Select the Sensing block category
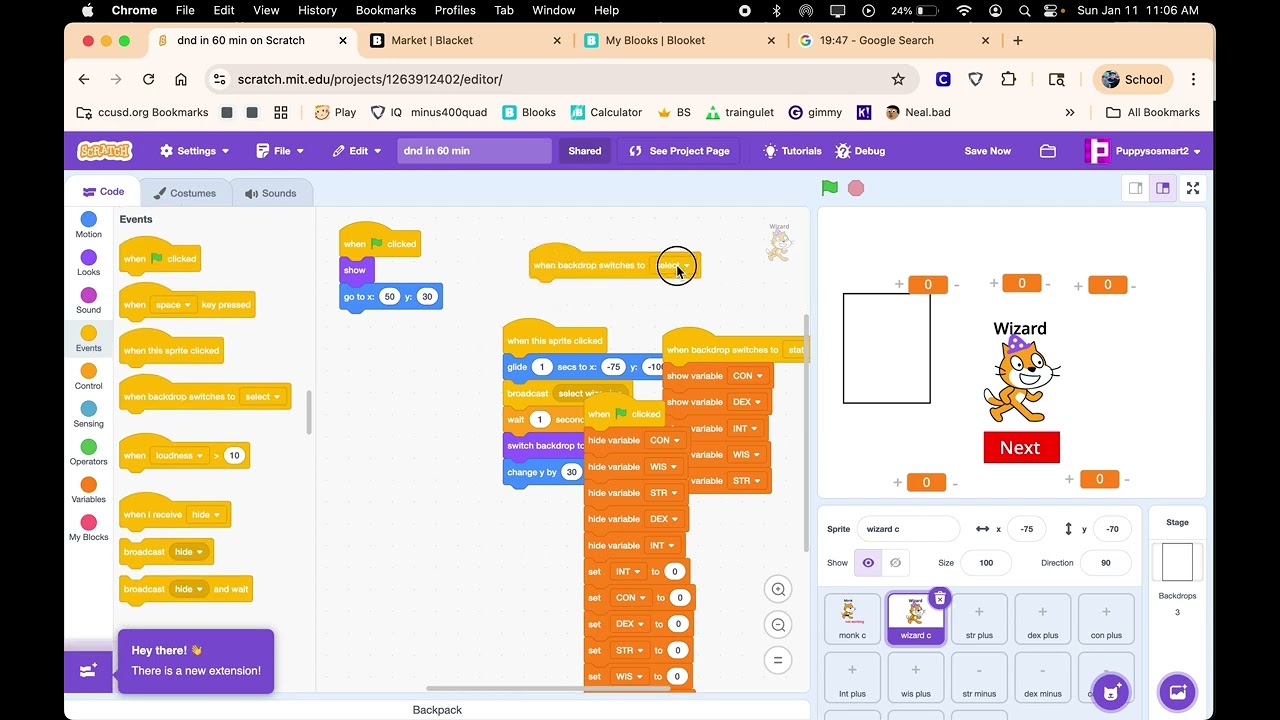The height and width of the screenshot is (720, 1280). 88,415
